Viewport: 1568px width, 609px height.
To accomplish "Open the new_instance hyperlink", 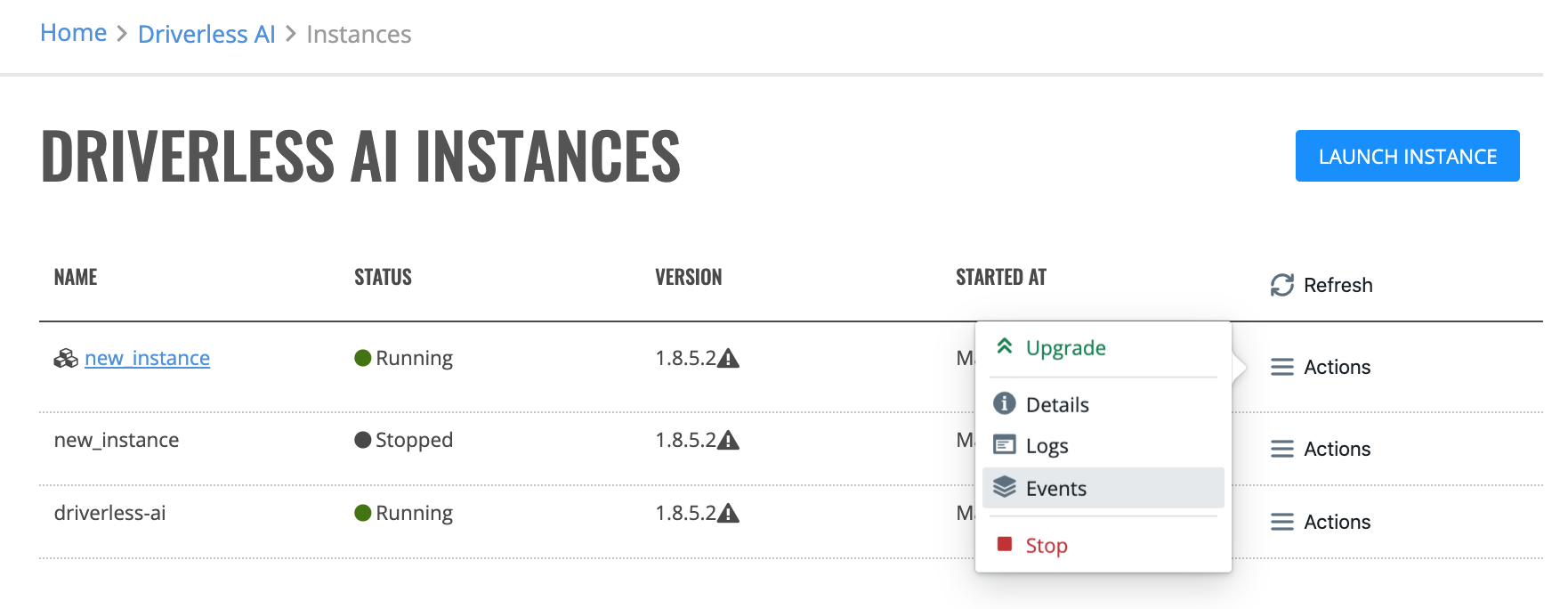I will pos(147,358).
